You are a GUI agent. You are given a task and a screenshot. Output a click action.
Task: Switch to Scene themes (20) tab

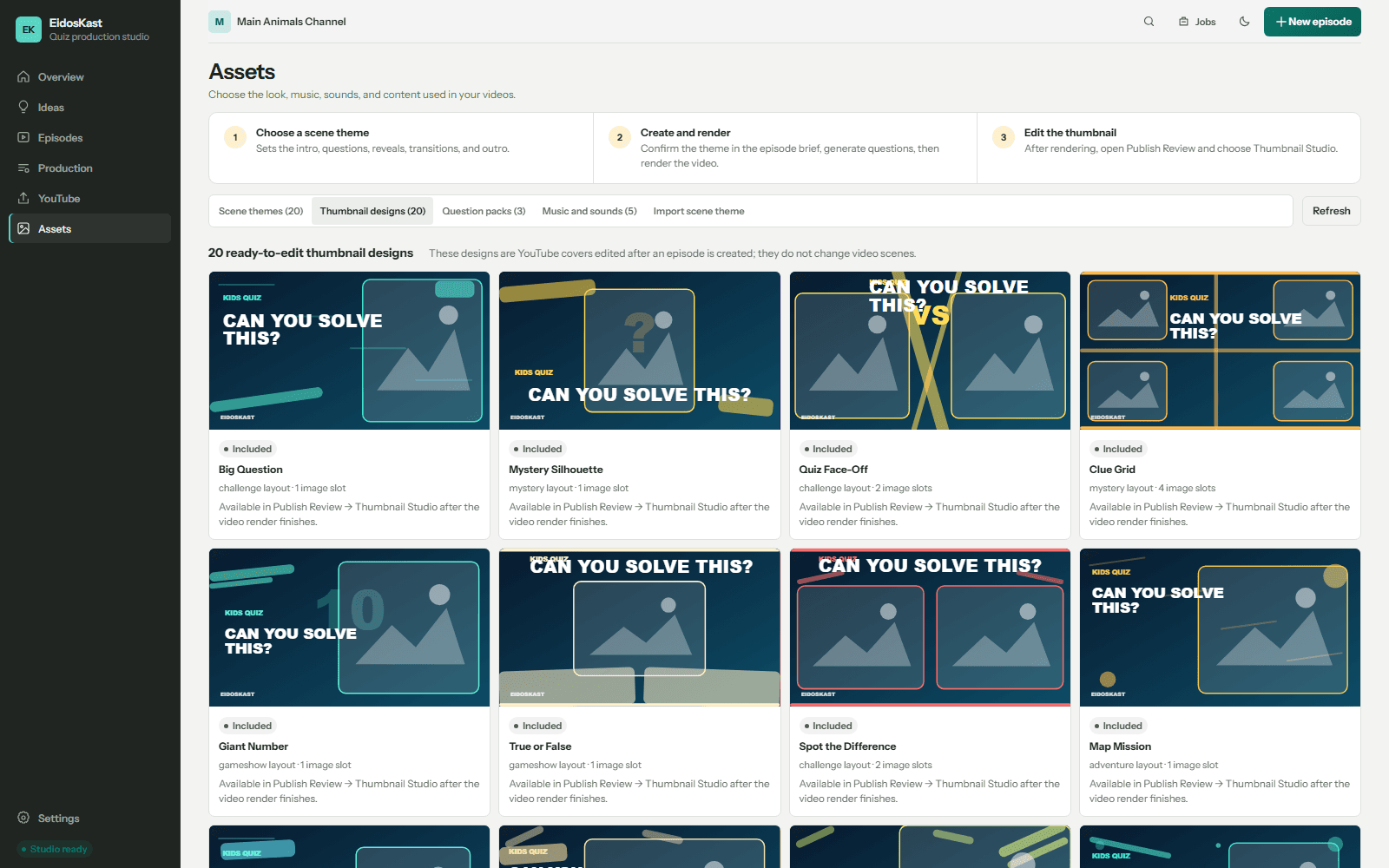(x=260, y=211)
